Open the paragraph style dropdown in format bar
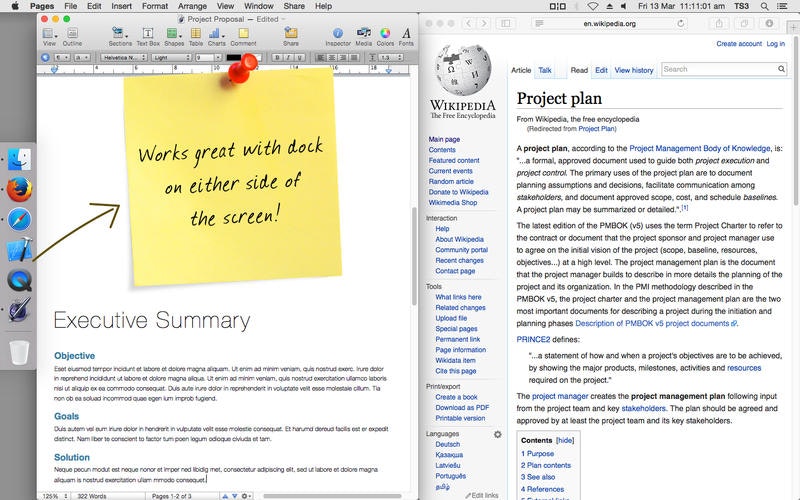 (x=62, y=58)
